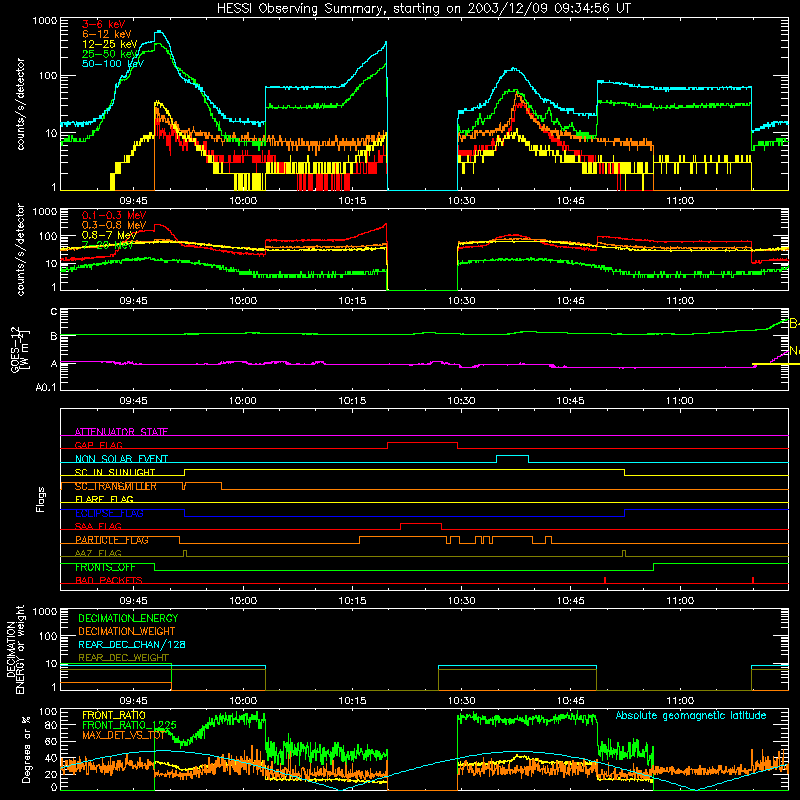This screenshot has height=800, width=800.
Task: Click the PARTICLE_FLAG label
Action: pos(112,540)
